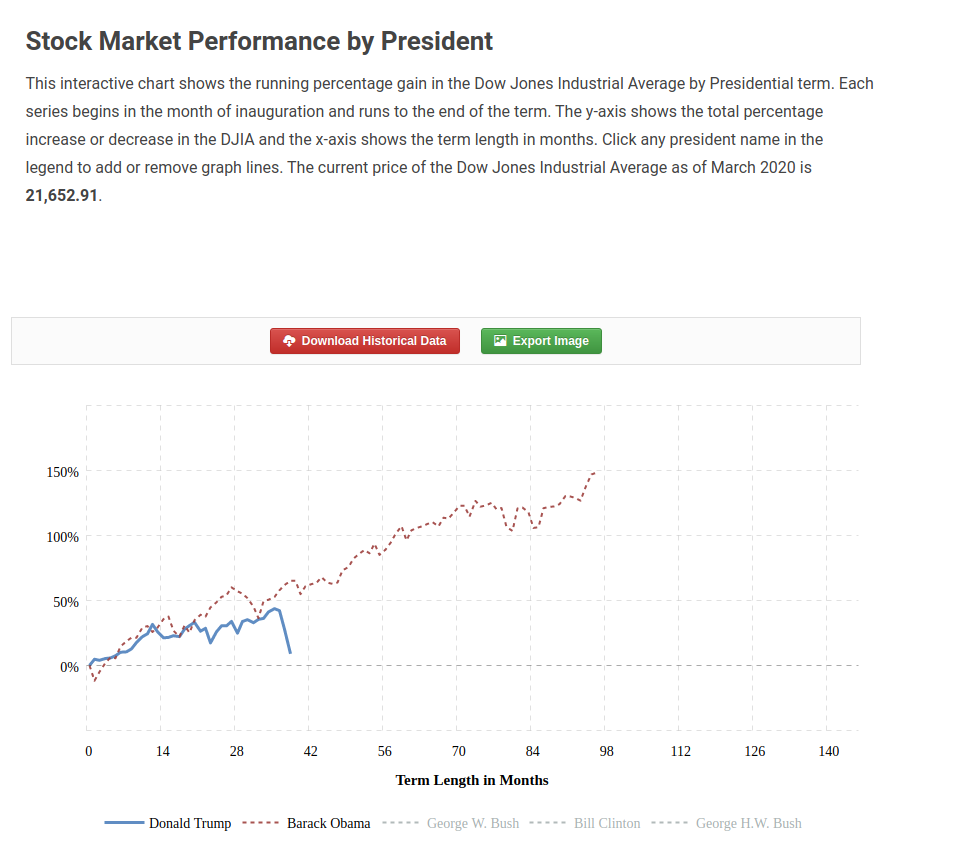
Task: Toggle off Barack Obama legend label
Action: [x=328, y=824]
